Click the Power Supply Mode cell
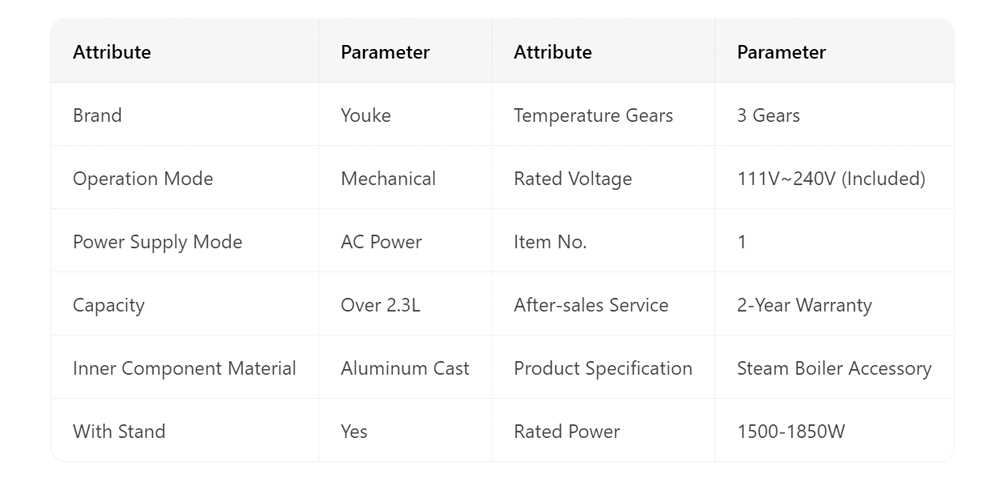This screenshot has width=1000, height=500. coord(157,242)
